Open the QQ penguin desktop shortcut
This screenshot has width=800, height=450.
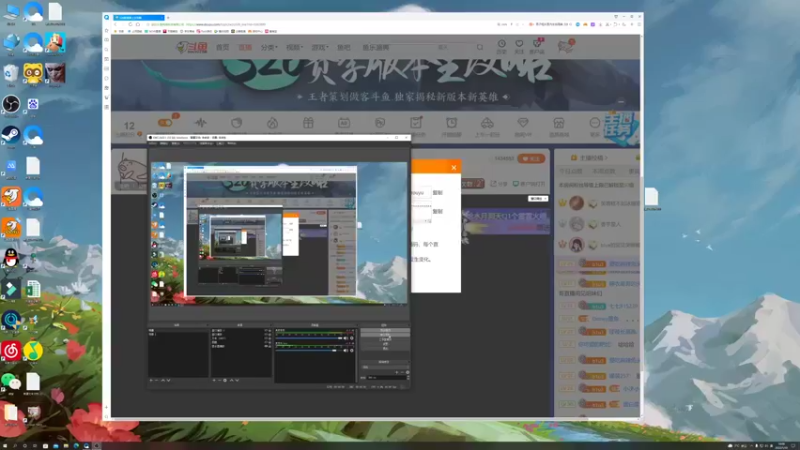tap(11, 258)
